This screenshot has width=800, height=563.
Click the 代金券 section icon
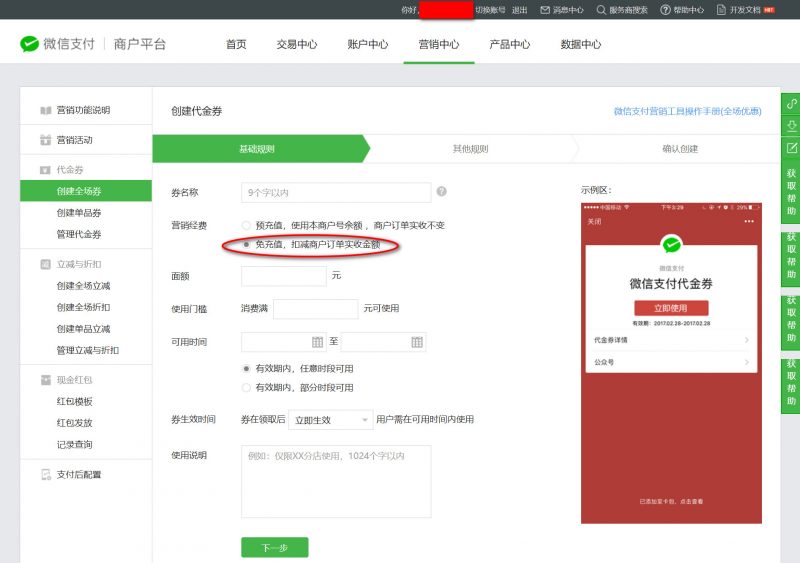(x=45, y=170)
